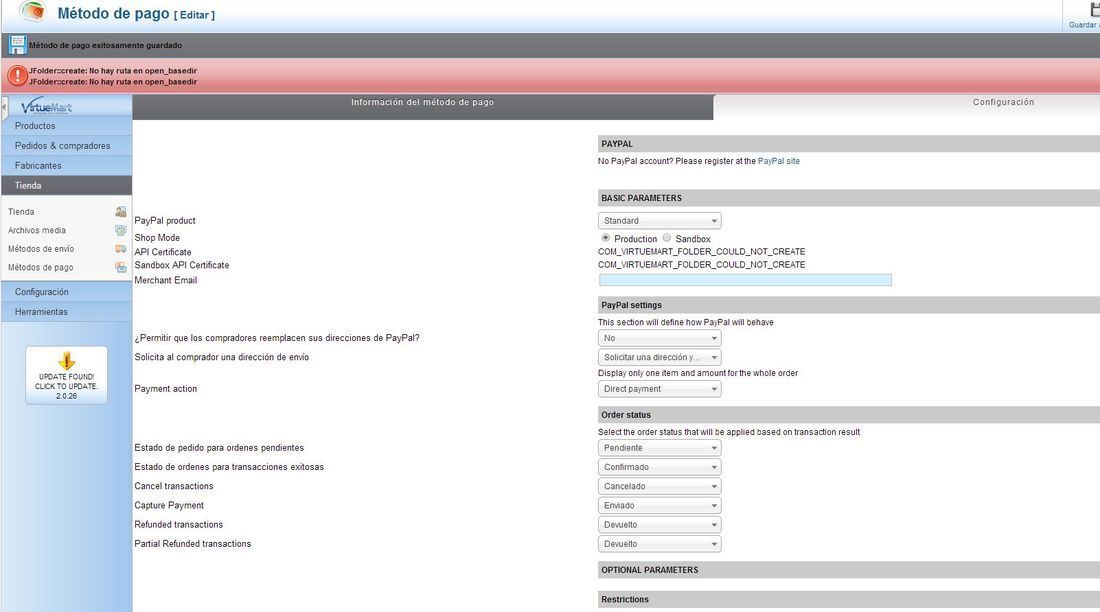1100x612 pixels.
Task: Open the Solicitar una dirección dropdown
Action: coord(659,357)
